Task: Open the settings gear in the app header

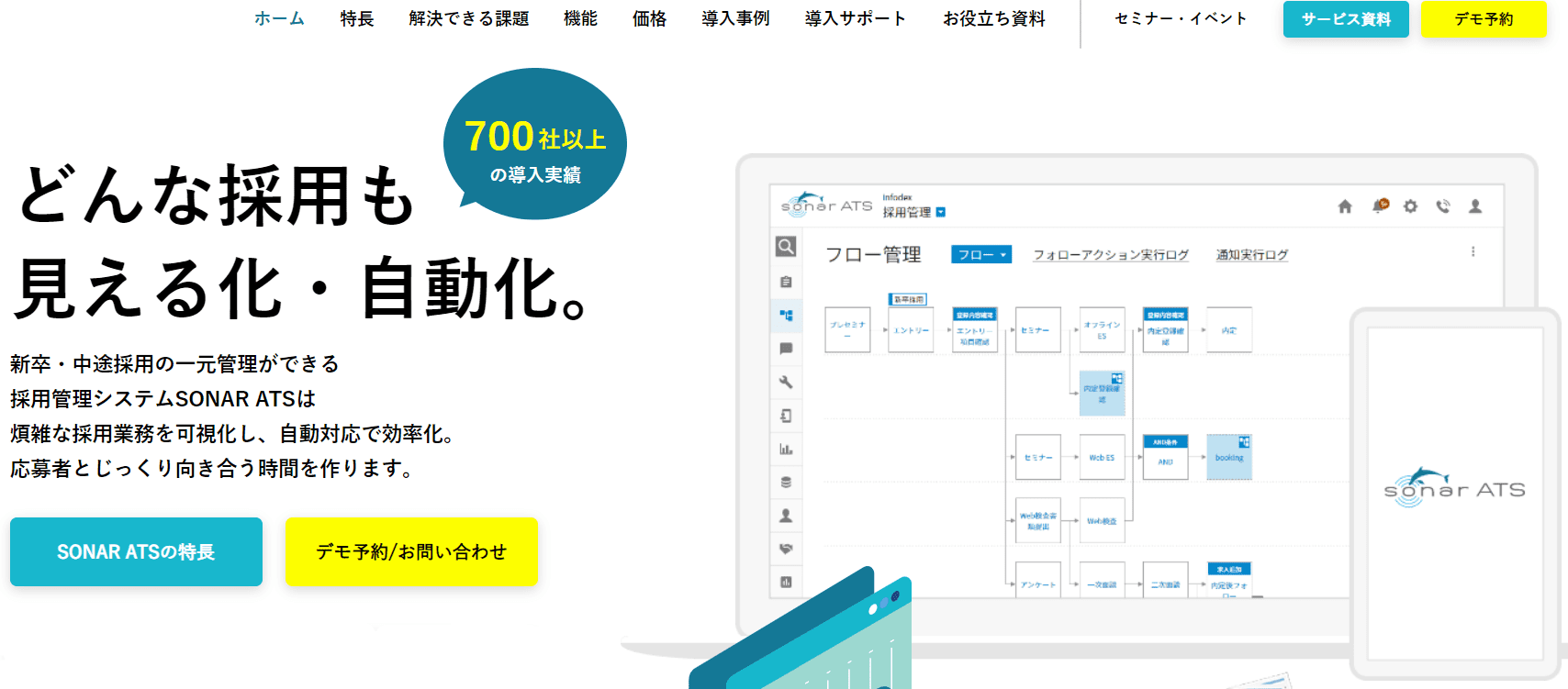Action: [x=1411, y=206]
